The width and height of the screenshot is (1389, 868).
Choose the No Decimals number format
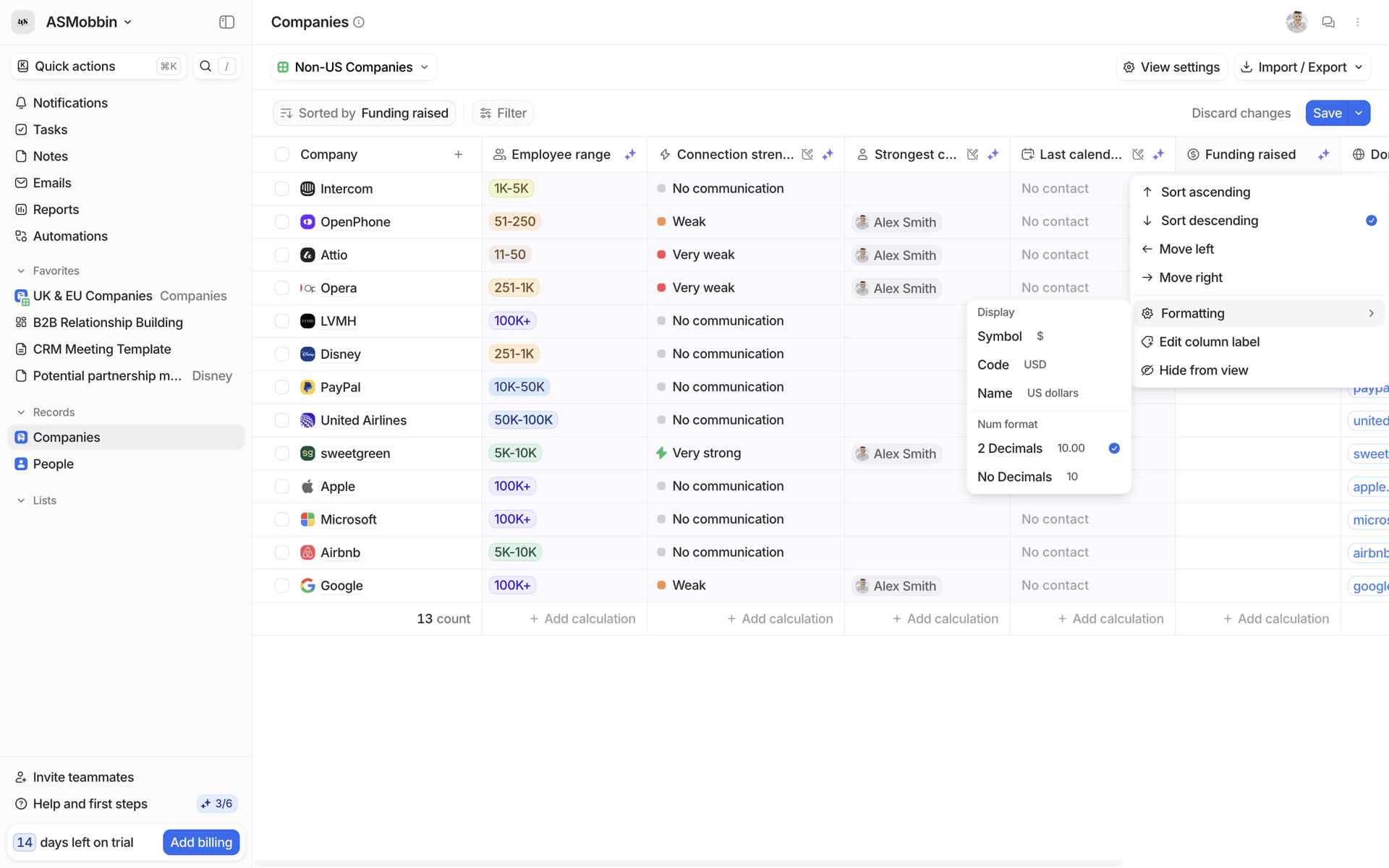pos(1048,477)
